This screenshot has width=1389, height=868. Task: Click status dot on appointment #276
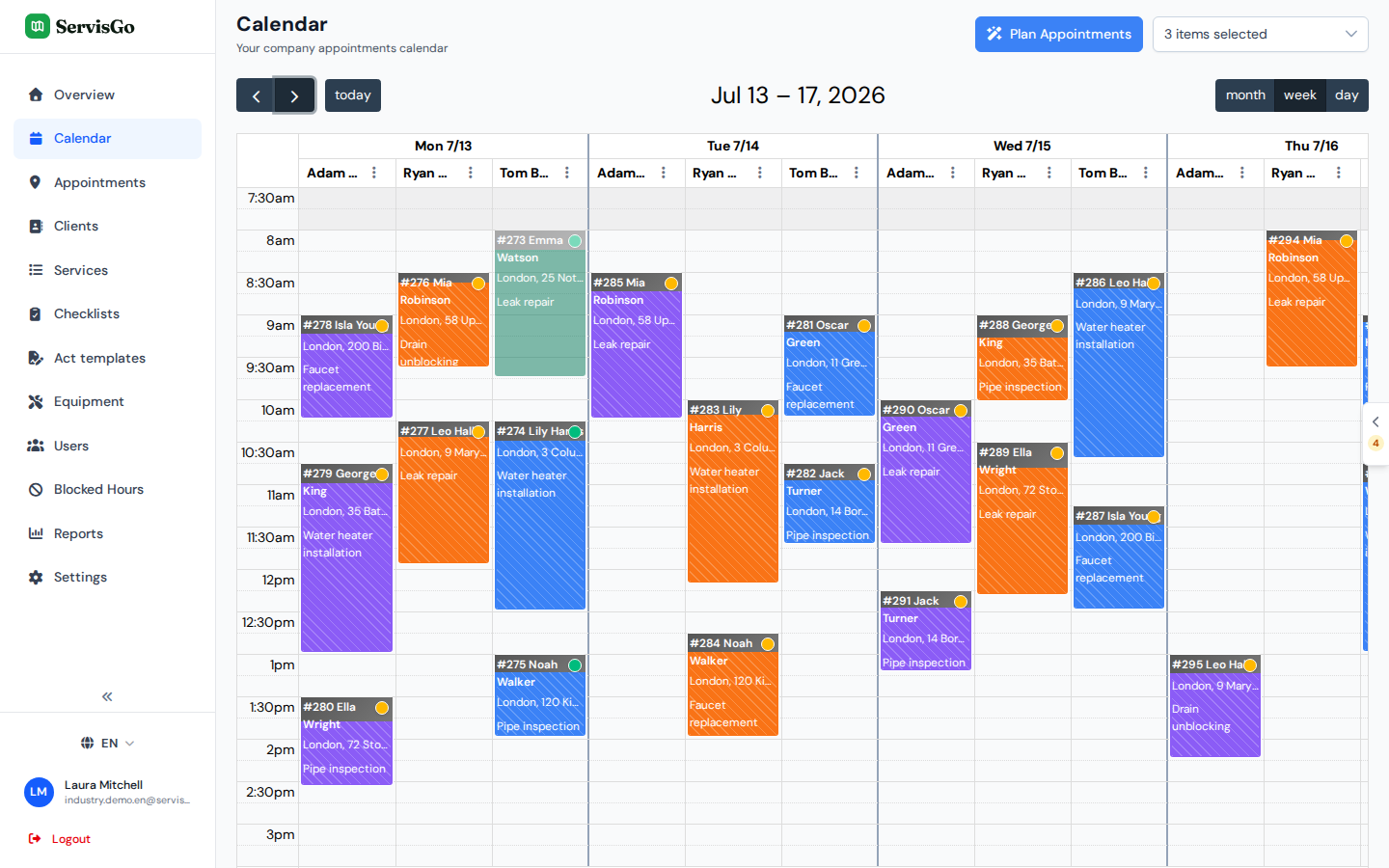478,284
